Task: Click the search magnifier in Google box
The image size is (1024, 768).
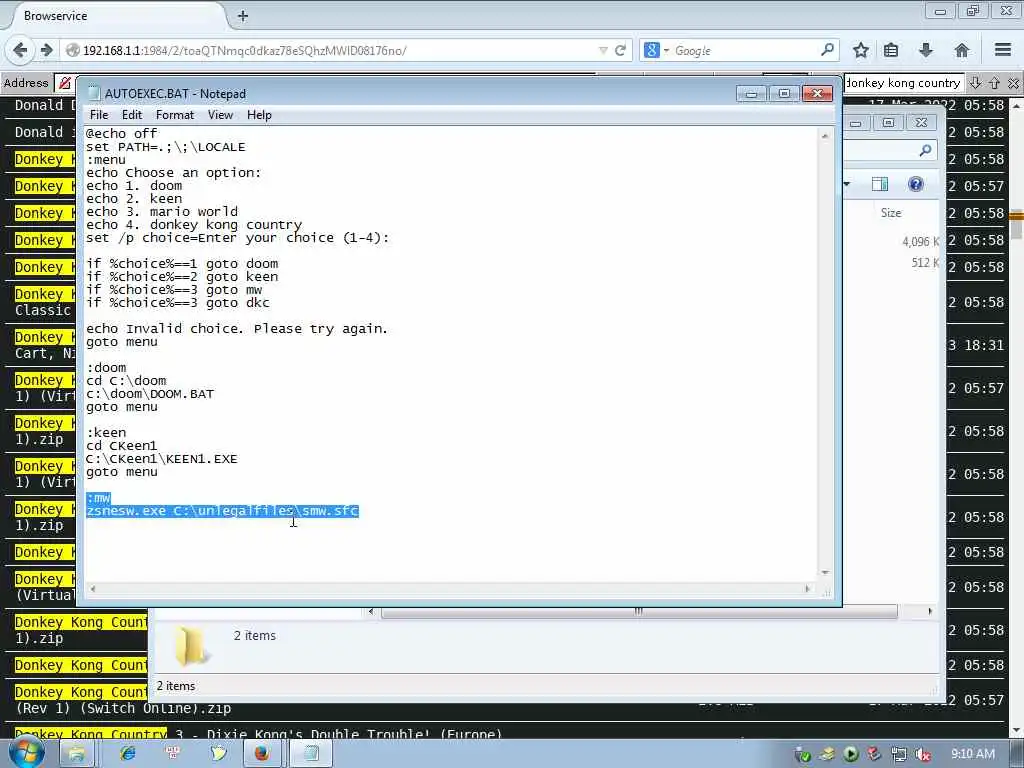Action: point(827,50)
